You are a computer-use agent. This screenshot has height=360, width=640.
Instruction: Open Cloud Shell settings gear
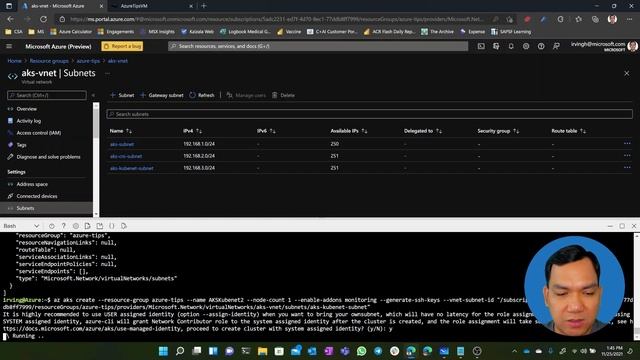(76, 226)
